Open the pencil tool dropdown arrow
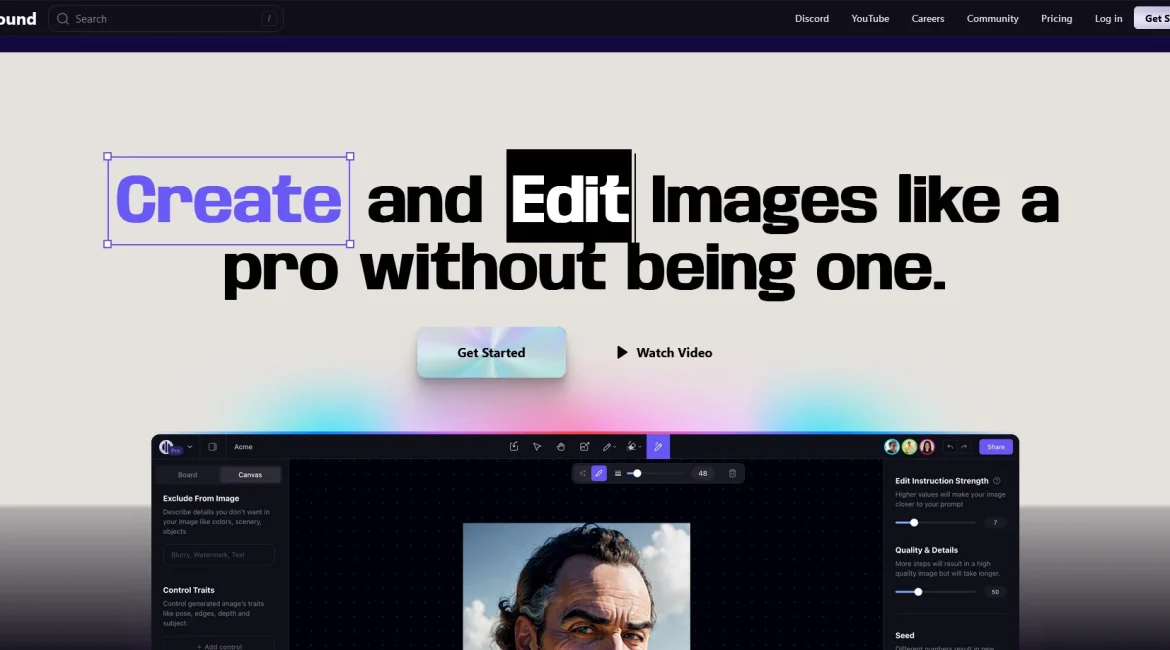This screenshot has height=650, width=1170. pyautogui.click(x=614, y=448)
